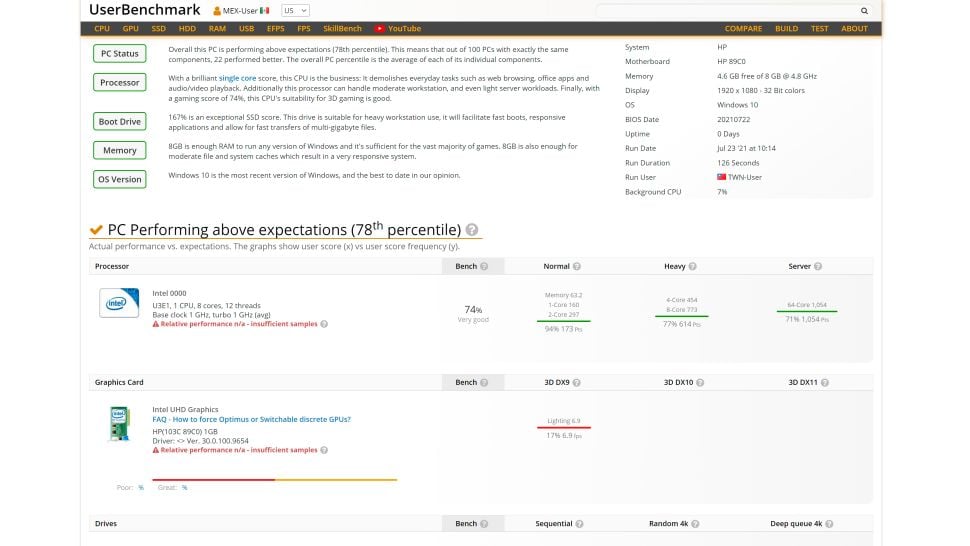Click the PC Status button

(120, 54)
